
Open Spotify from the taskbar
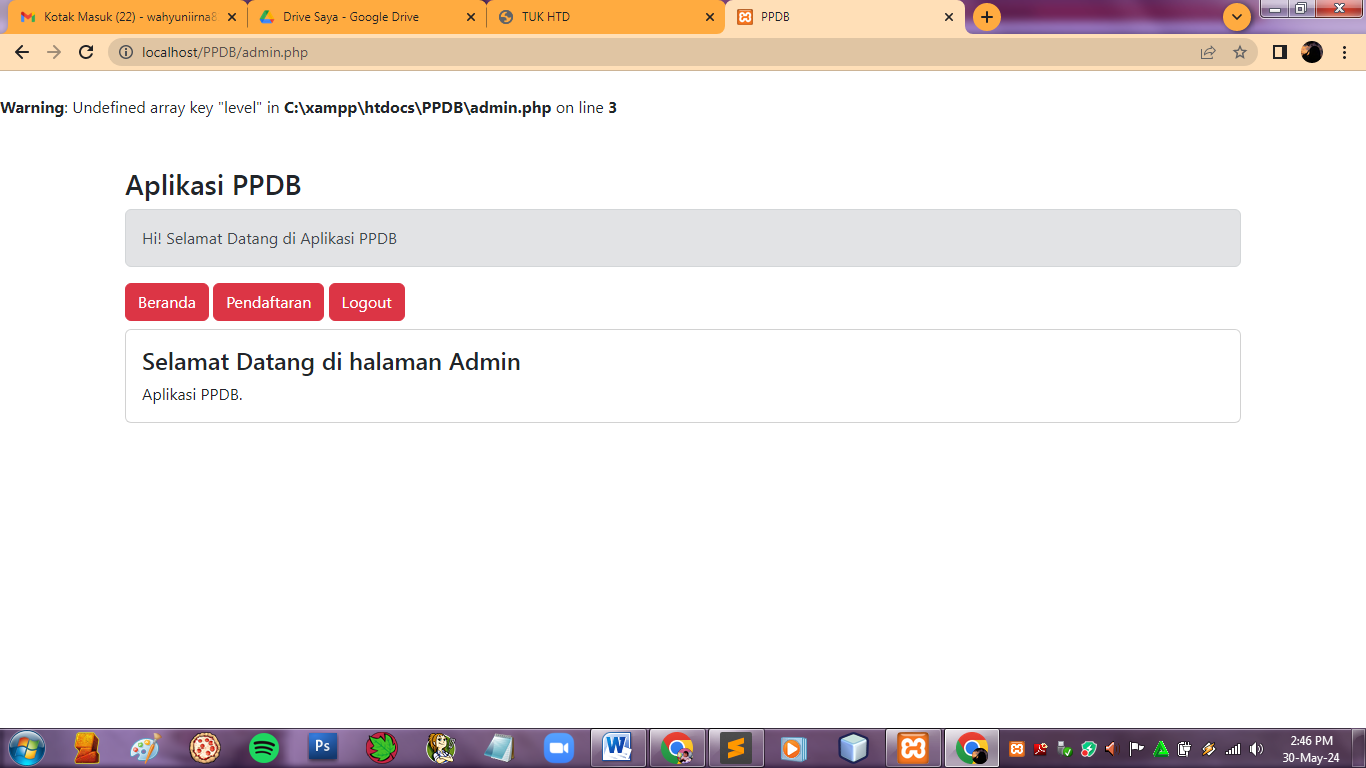click(264, 747)
